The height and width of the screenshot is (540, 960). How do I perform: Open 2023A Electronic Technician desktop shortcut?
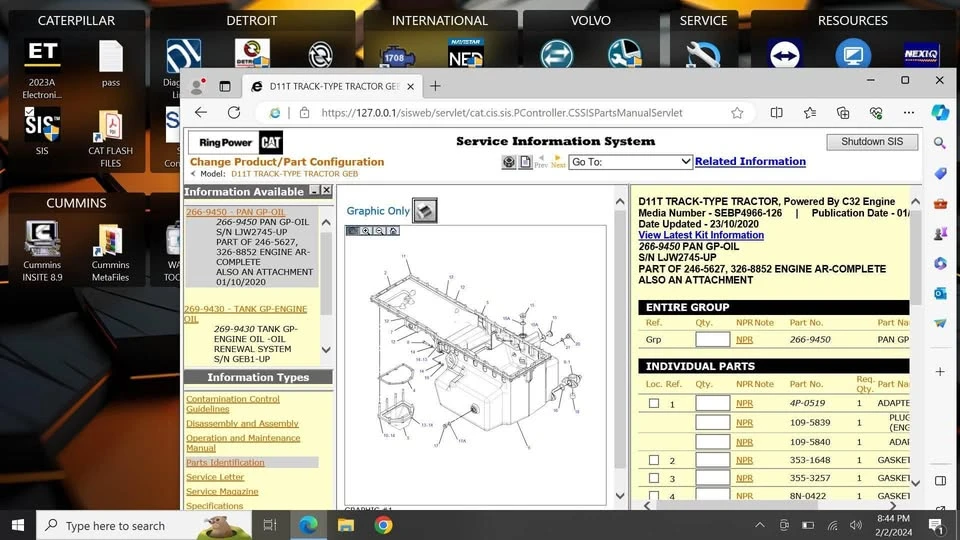[42, 69]
